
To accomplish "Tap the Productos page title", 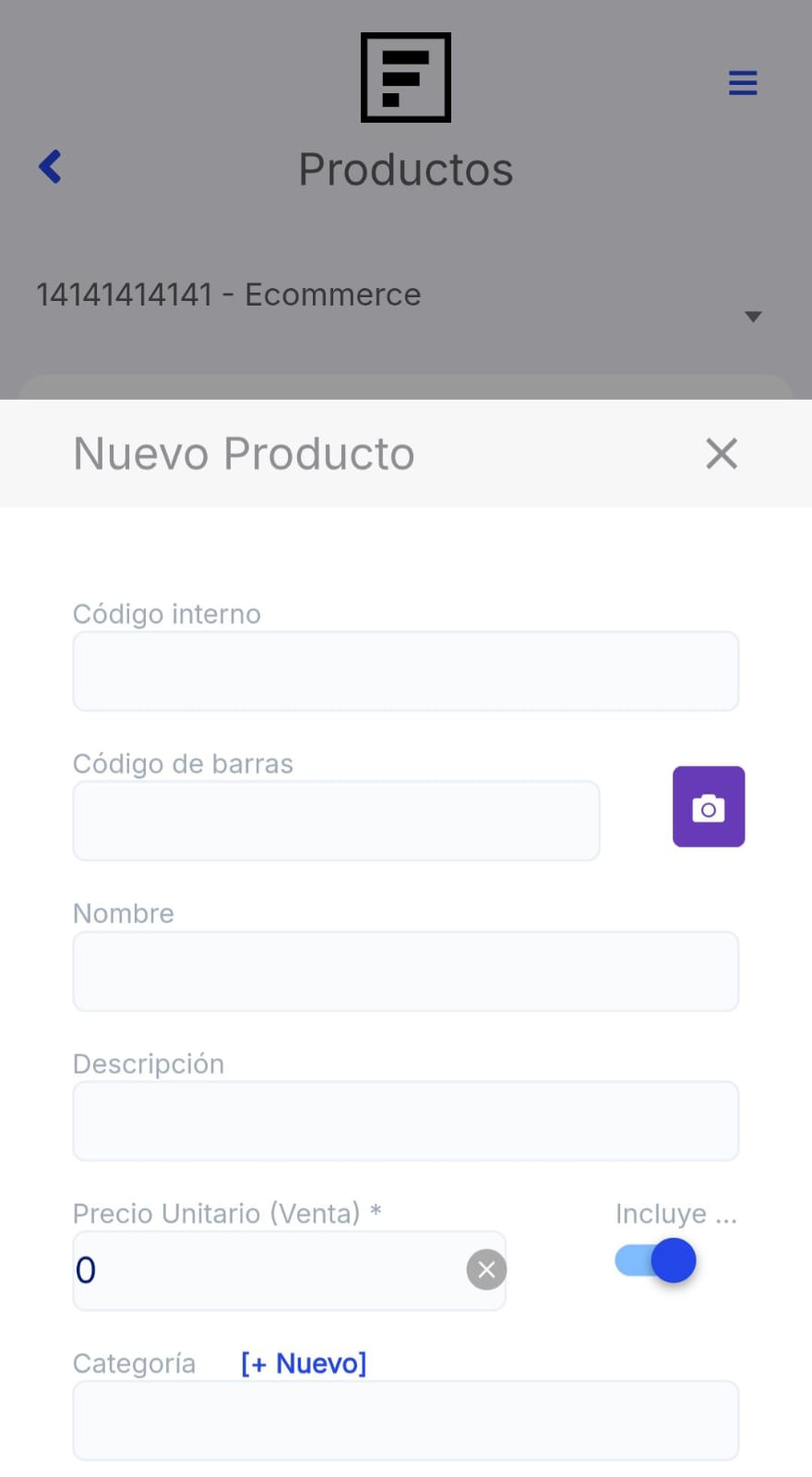I will click(406, 170).
